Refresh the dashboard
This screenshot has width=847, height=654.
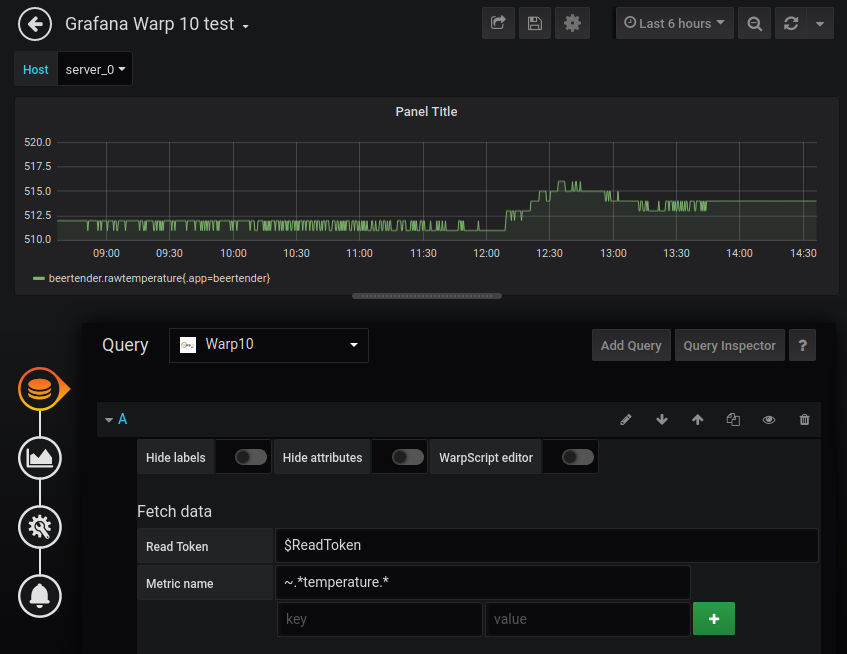(x=791, y=23)
